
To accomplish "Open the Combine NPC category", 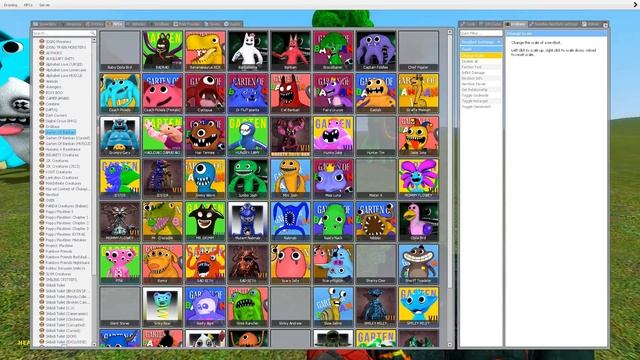I will (x=52, y=104).
